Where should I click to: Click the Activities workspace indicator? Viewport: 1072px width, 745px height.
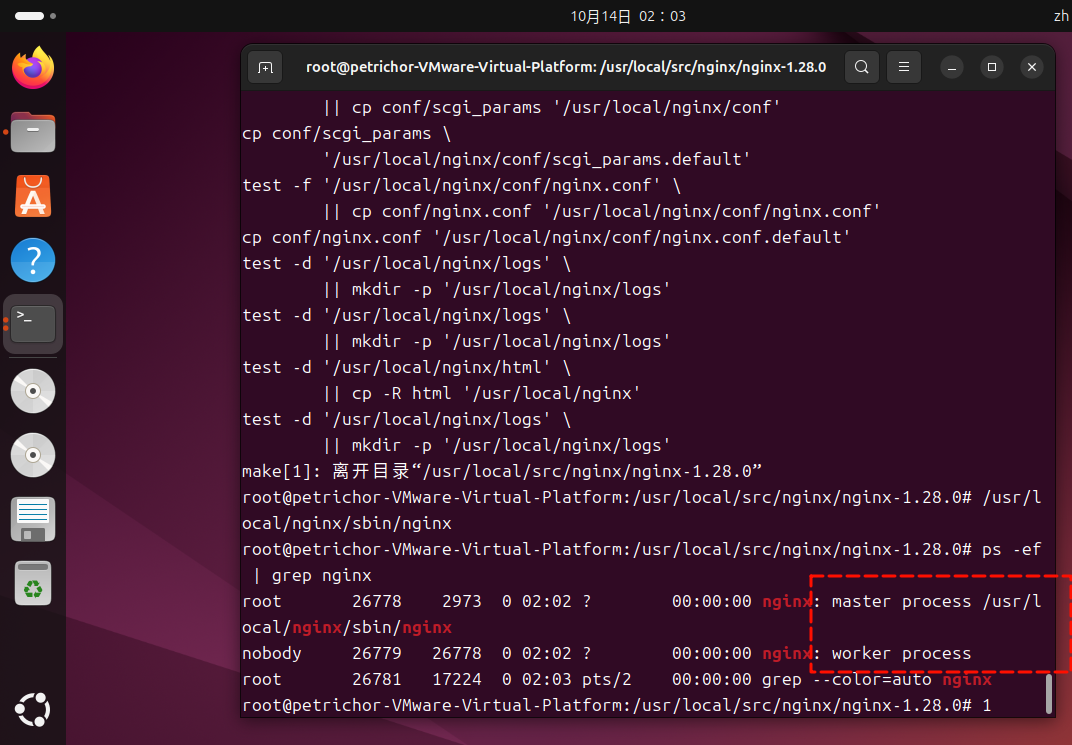[x=36, y=16]
